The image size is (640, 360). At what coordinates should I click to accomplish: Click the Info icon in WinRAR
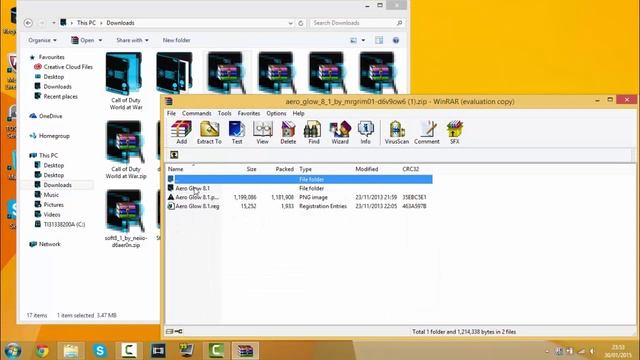point(365,132)
